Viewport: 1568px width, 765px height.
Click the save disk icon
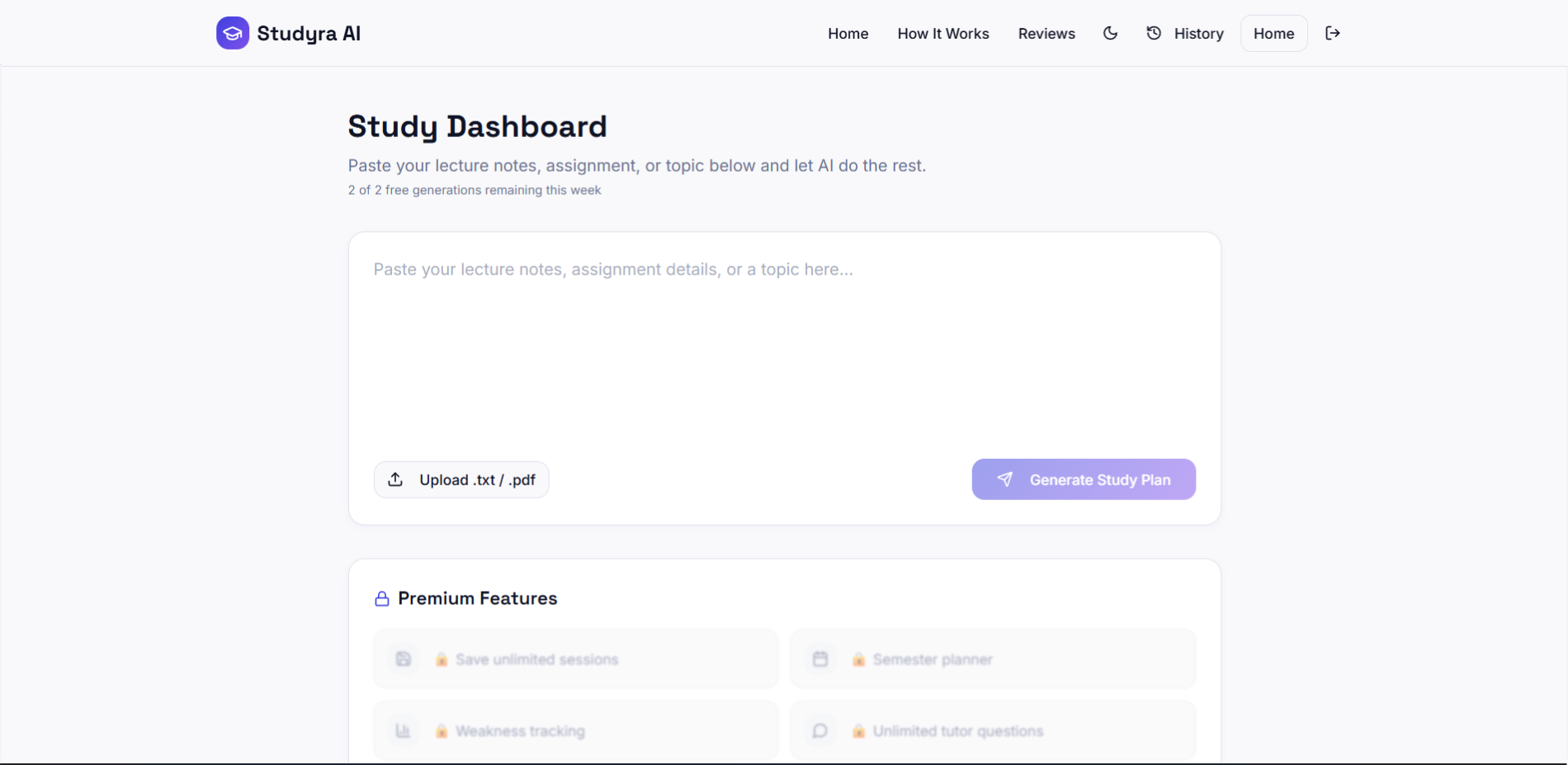404,659
